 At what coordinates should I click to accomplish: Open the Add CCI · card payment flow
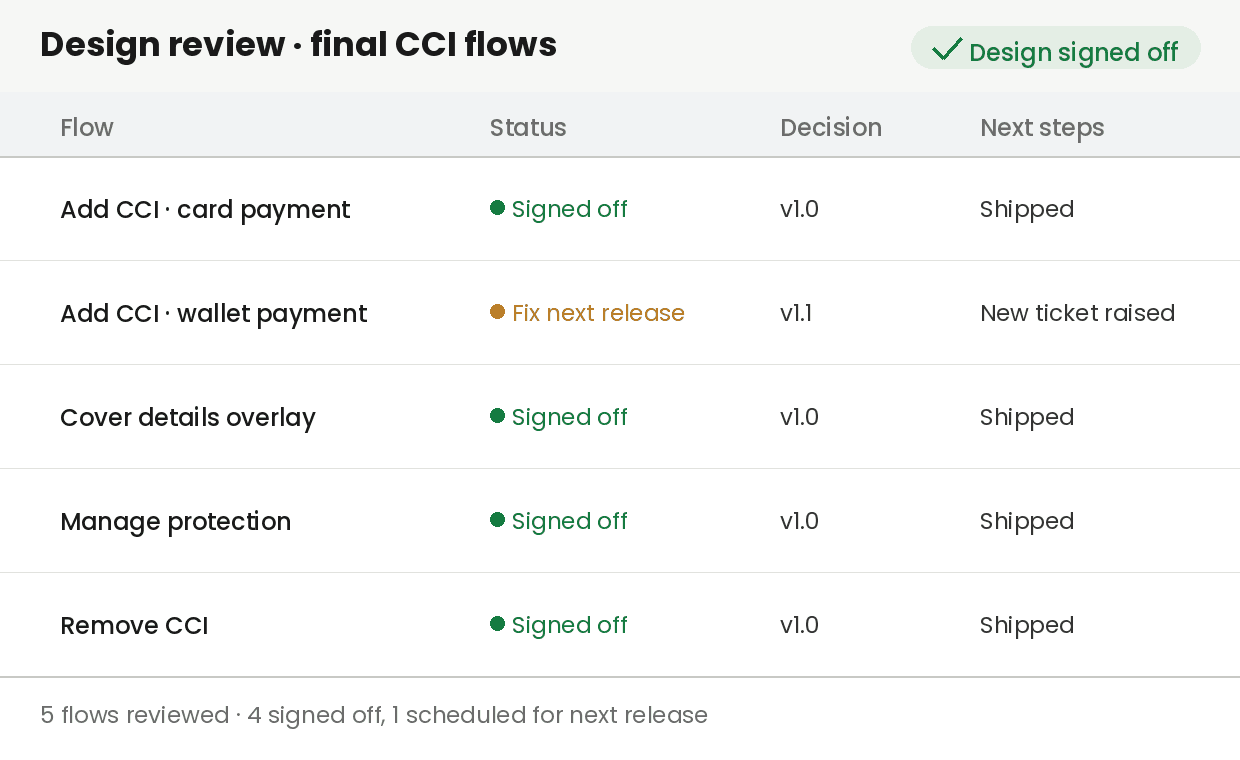[620, 209]
